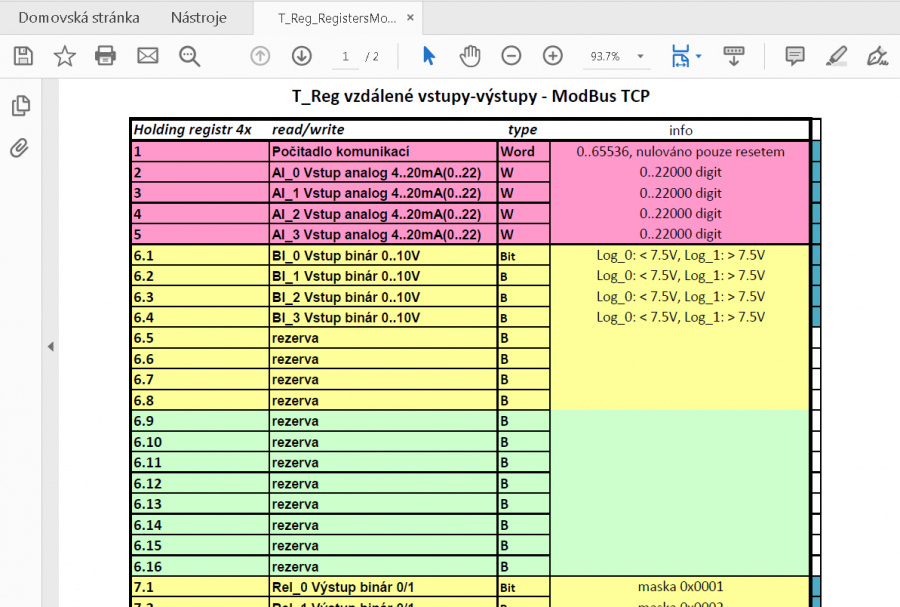Close the T_Reg_RegistersMo... document tab
This screenshot has width=900, height=607.
pyautogui.click(x=410, y=18)
